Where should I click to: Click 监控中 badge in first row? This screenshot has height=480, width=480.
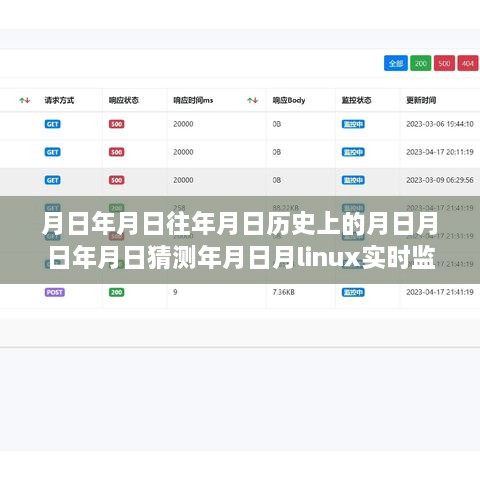tap(353, 124)
